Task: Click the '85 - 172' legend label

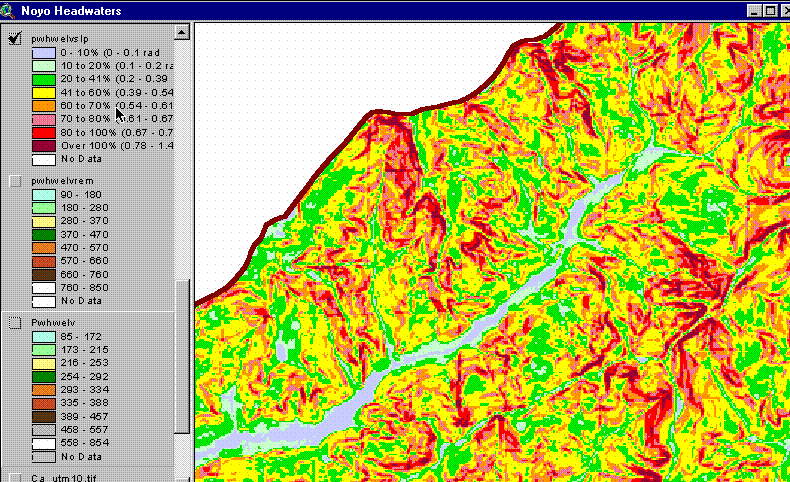Action: click(81, 336)
